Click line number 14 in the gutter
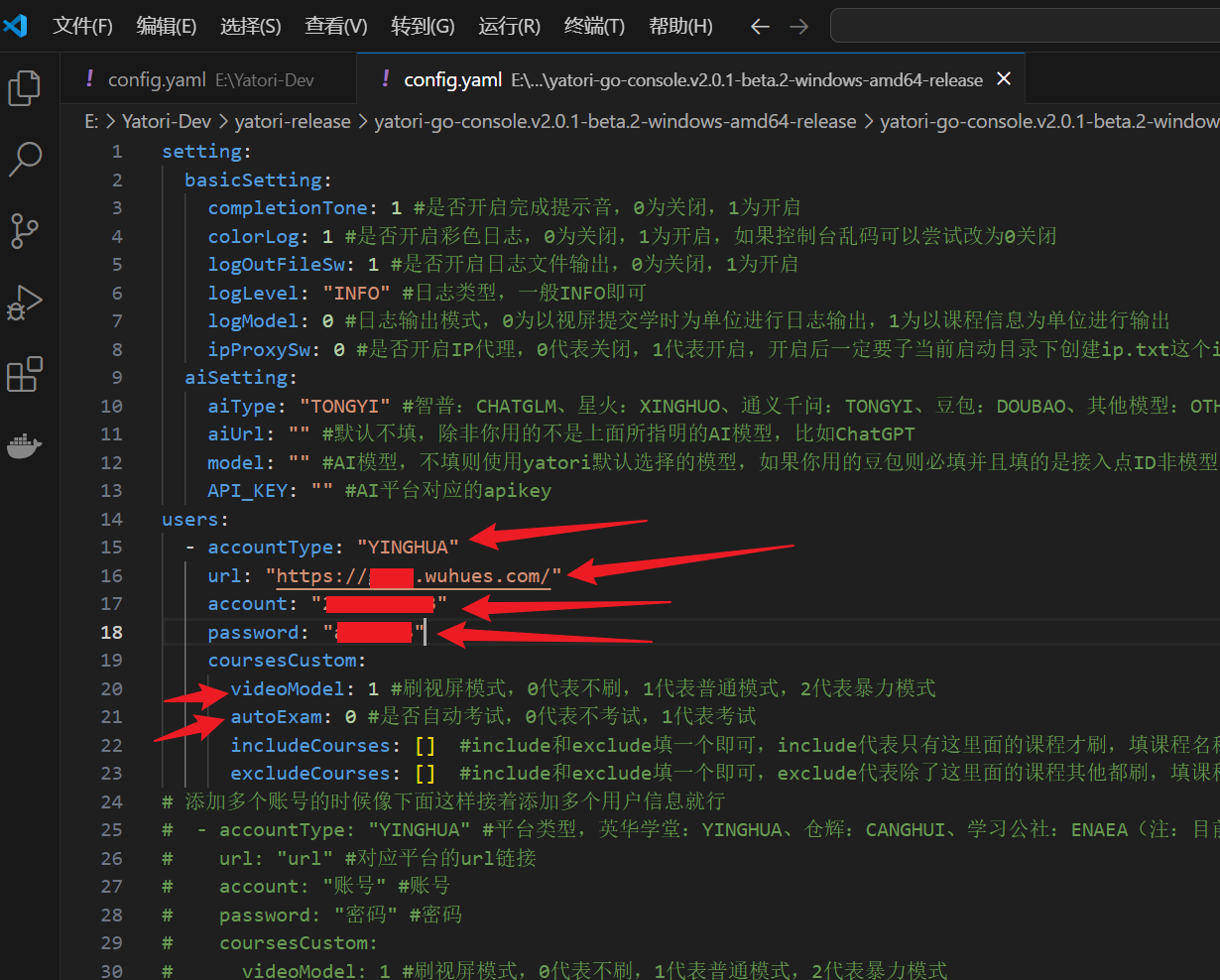Viewport: 1220px width, 980px height. 112,520
